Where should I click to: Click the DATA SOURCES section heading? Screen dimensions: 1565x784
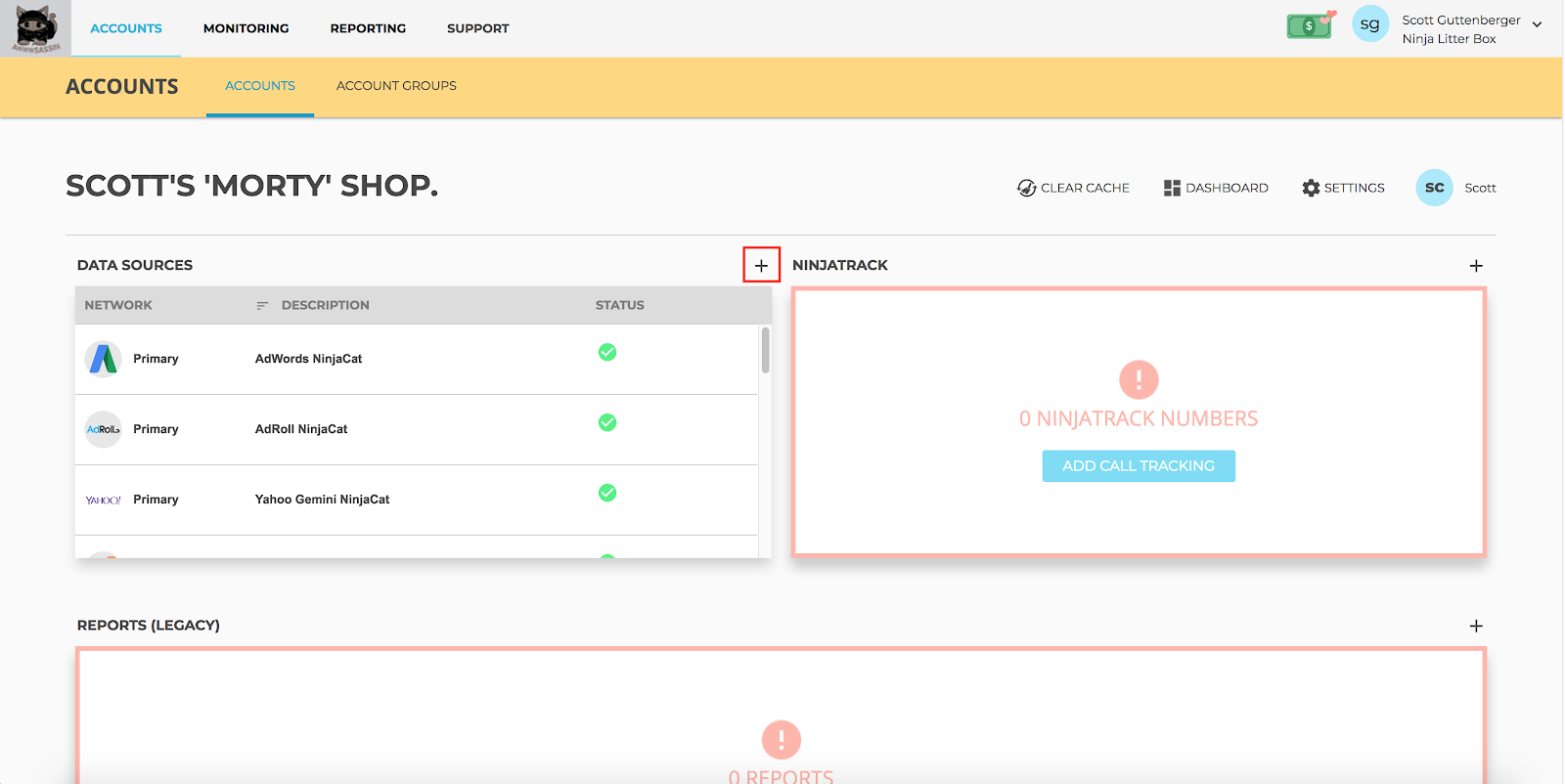tap(135, 265)
